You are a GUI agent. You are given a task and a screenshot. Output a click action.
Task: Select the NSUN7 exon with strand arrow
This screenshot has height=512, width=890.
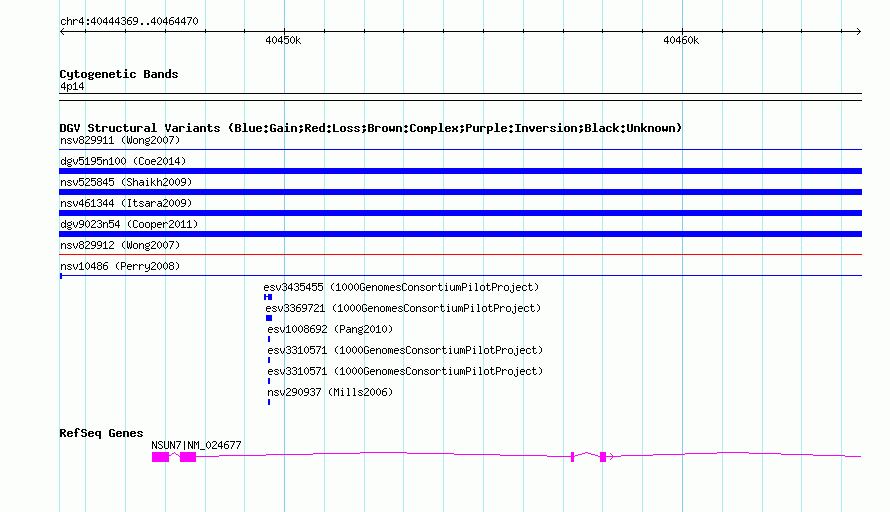coord(604,457)
